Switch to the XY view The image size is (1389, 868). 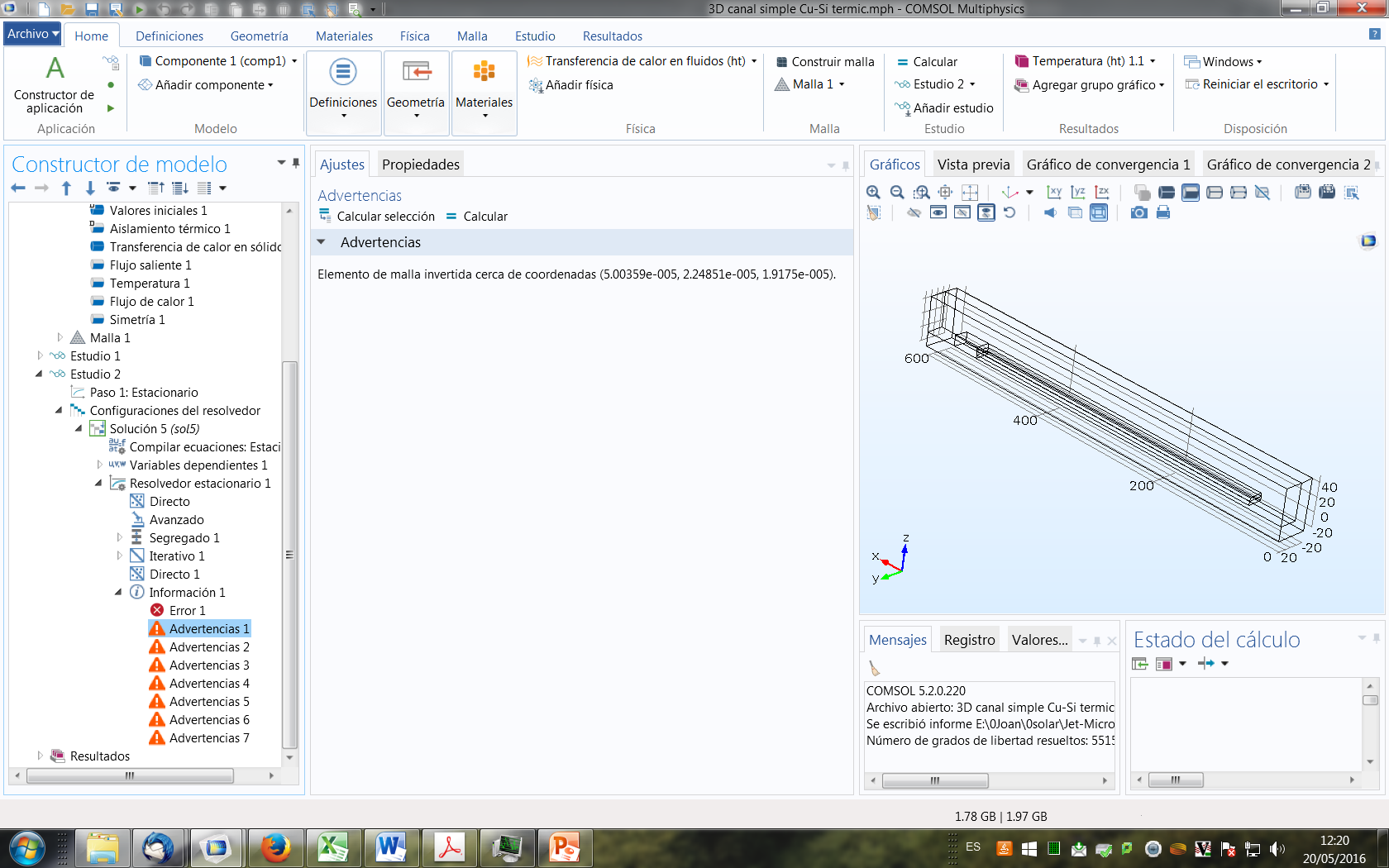1054,193
